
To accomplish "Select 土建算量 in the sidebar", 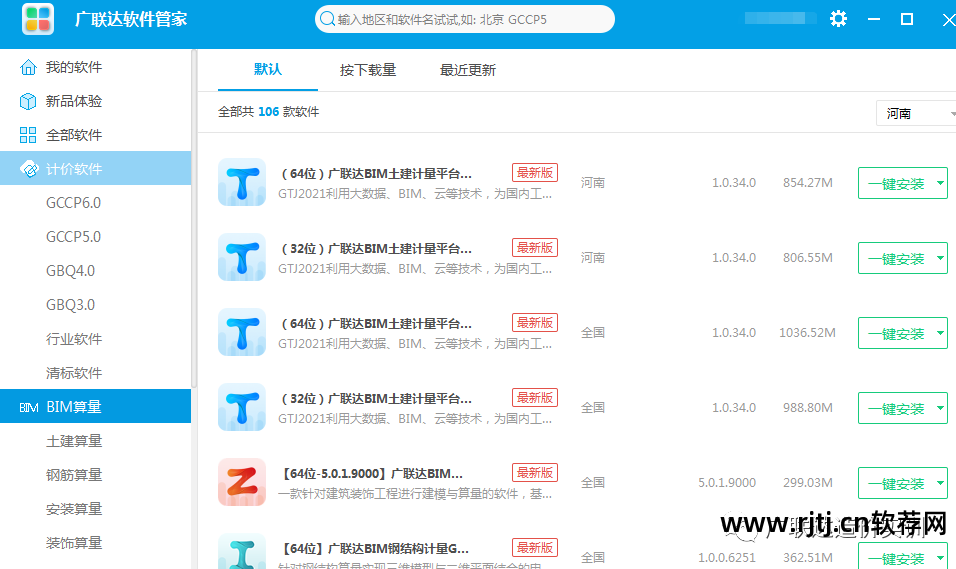I will pos(74,441).
